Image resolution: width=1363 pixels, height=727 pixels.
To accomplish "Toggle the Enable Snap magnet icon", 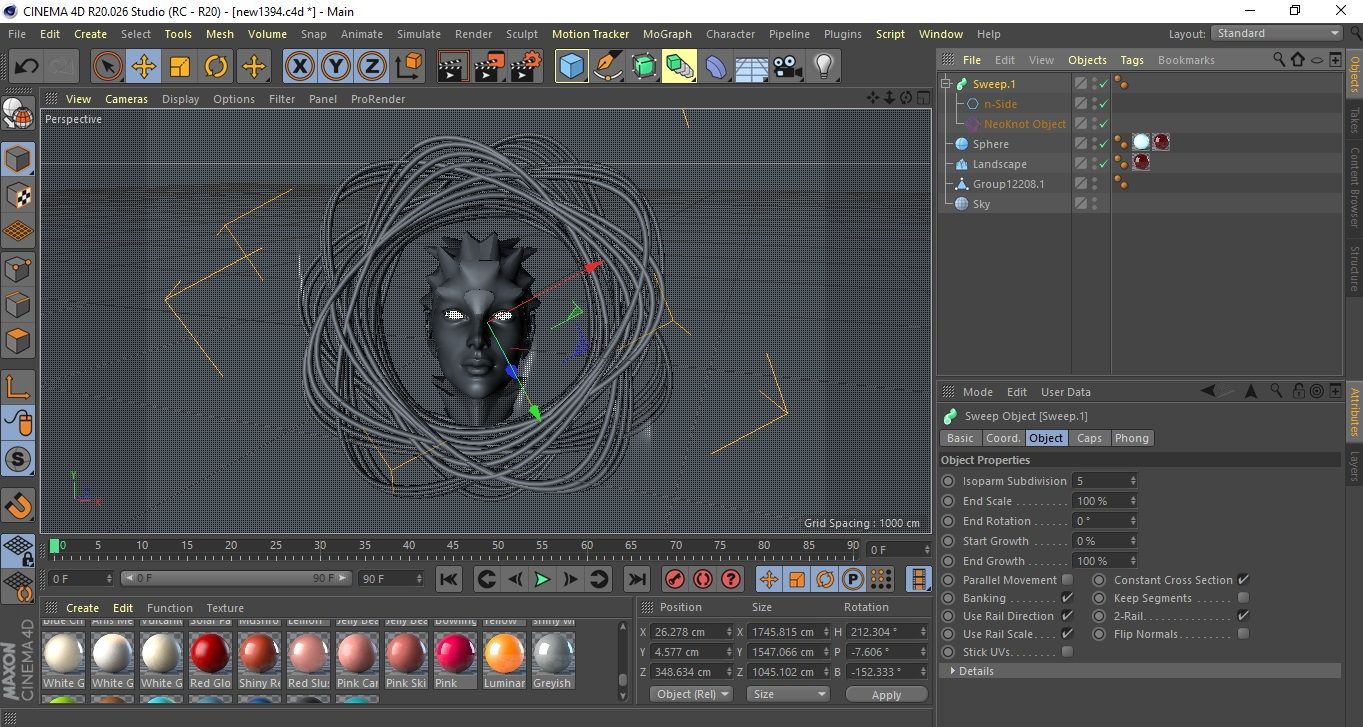I will 18,506.
